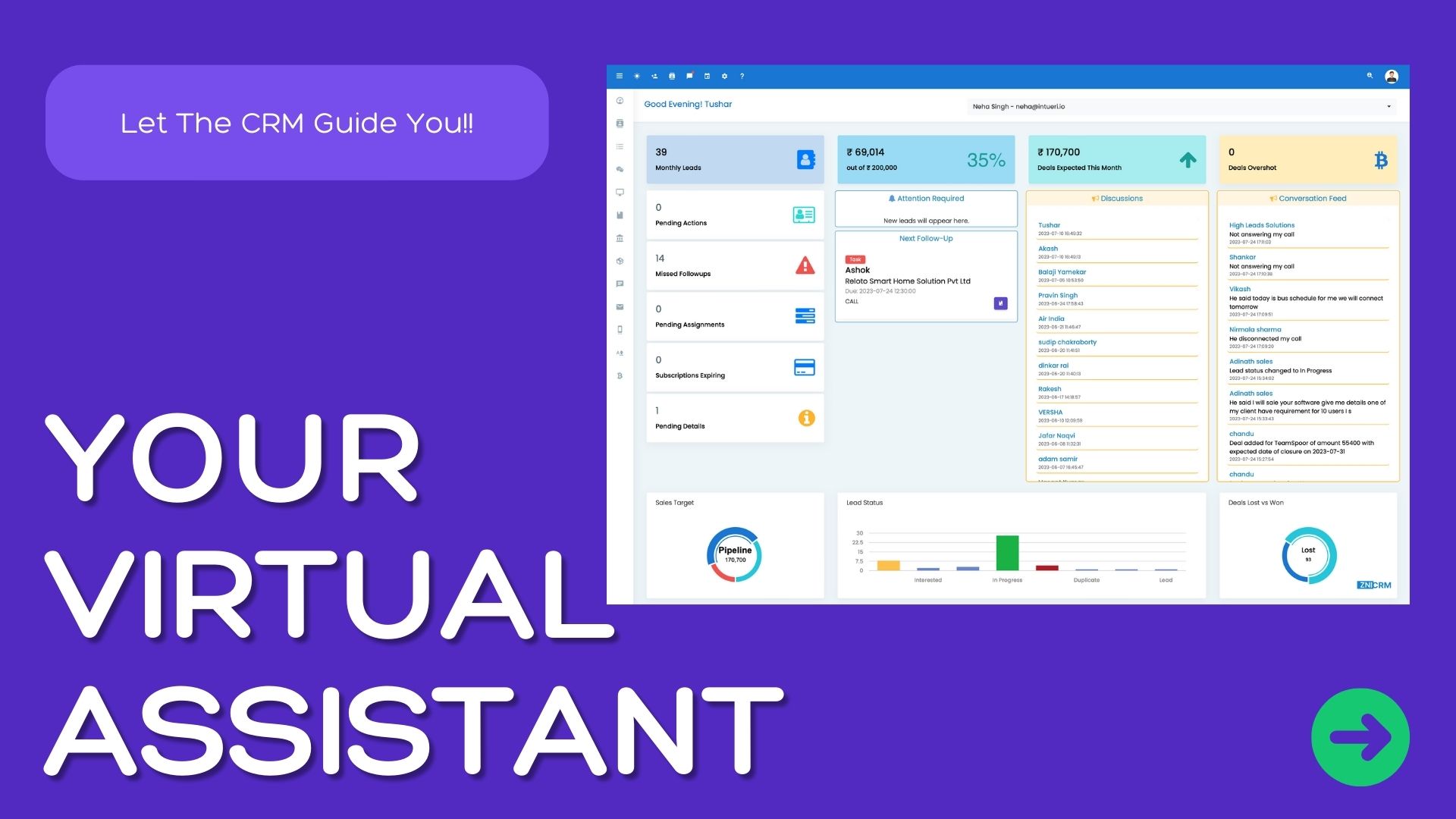1456x819 pixels.
Task: Click the help question mark icon
Action: pyautogui.click(x=742, y=76)
